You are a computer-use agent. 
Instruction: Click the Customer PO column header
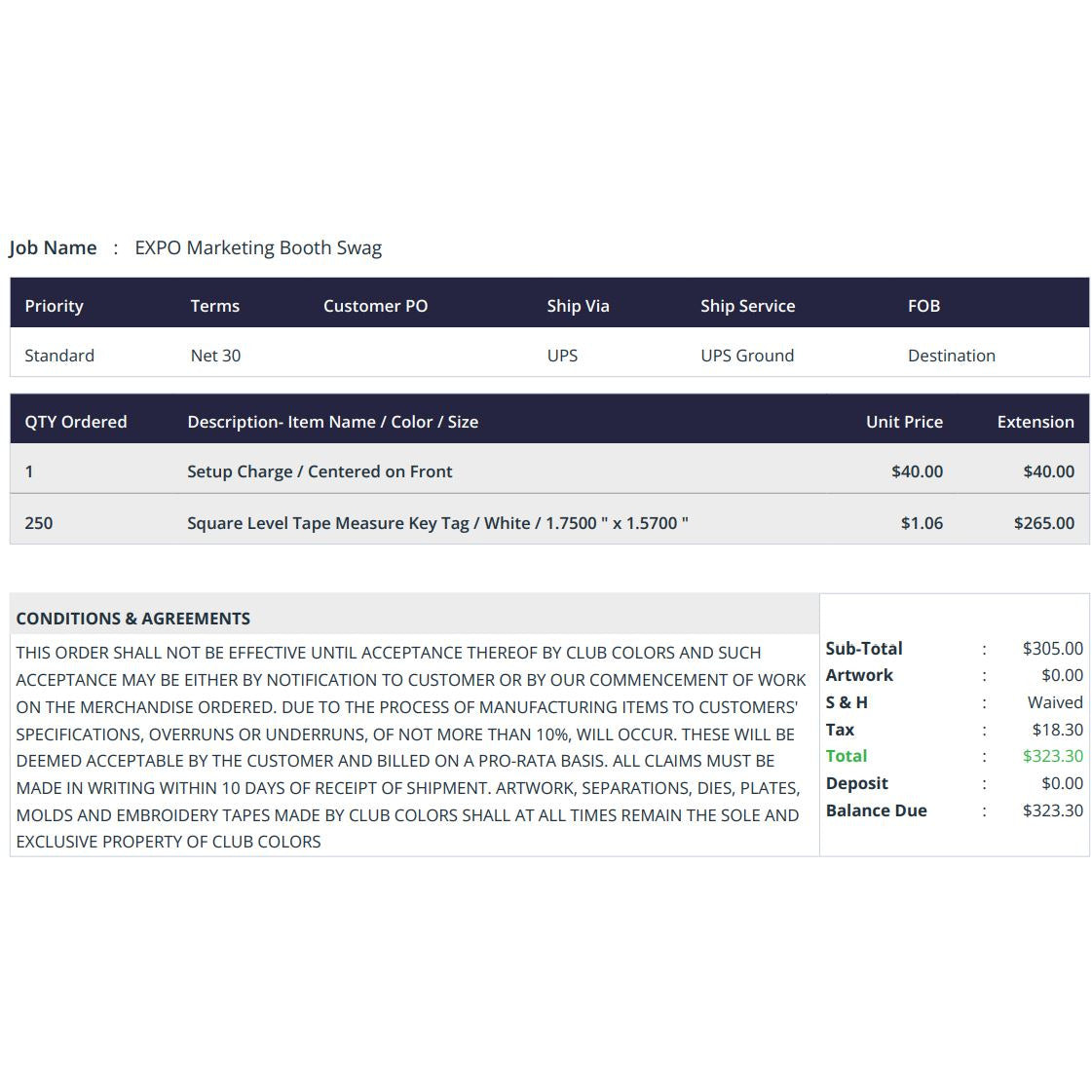click(375, 306)
